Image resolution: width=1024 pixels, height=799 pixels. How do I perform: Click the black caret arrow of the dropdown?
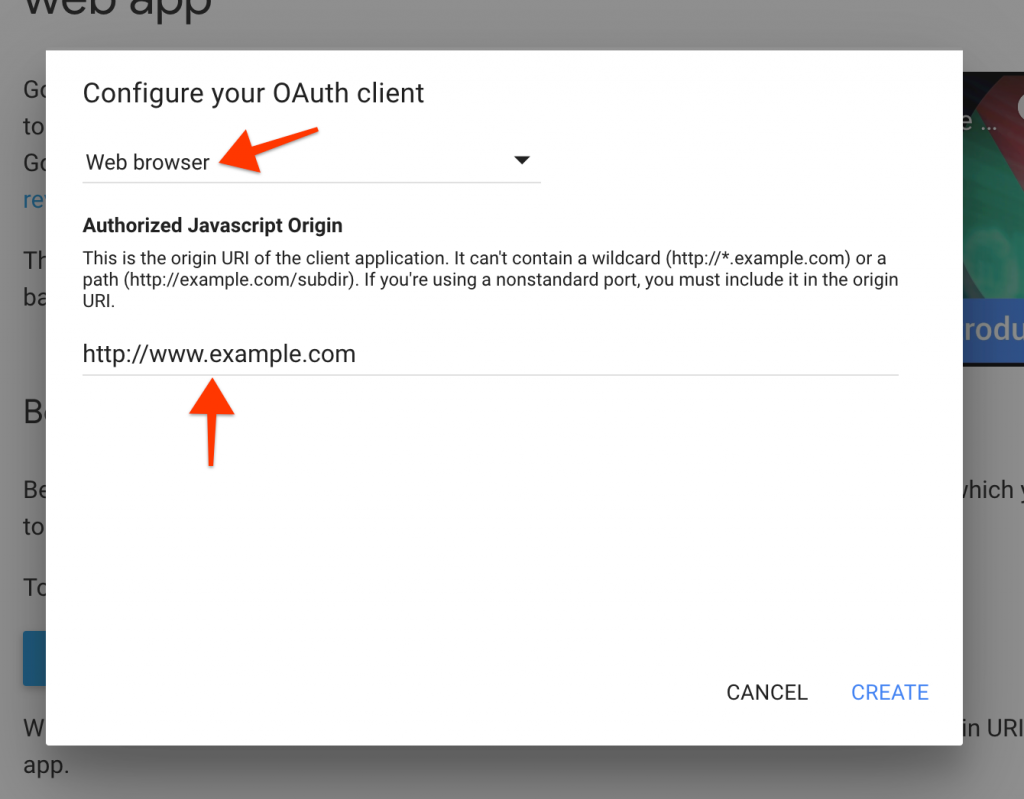click(521, 160)
